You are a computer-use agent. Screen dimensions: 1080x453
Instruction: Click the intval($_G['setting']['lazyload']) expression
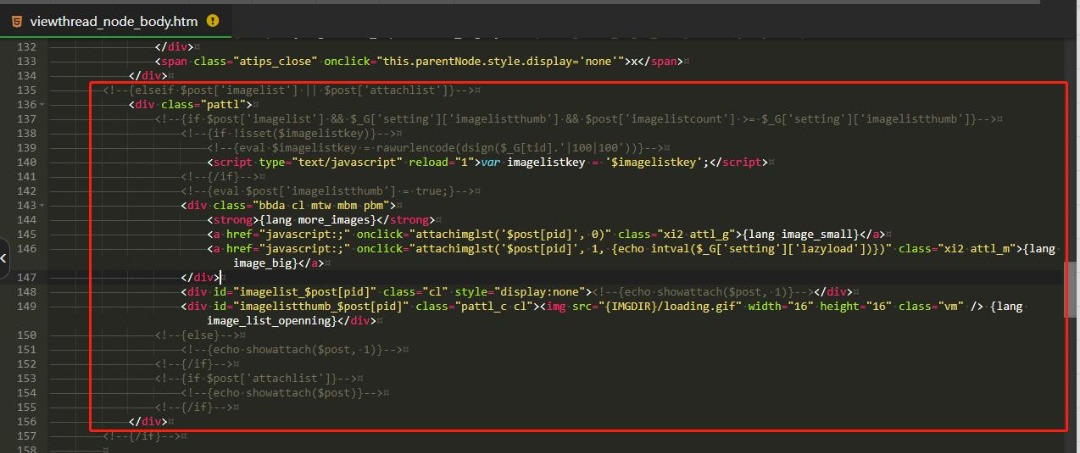click(763, 249)
